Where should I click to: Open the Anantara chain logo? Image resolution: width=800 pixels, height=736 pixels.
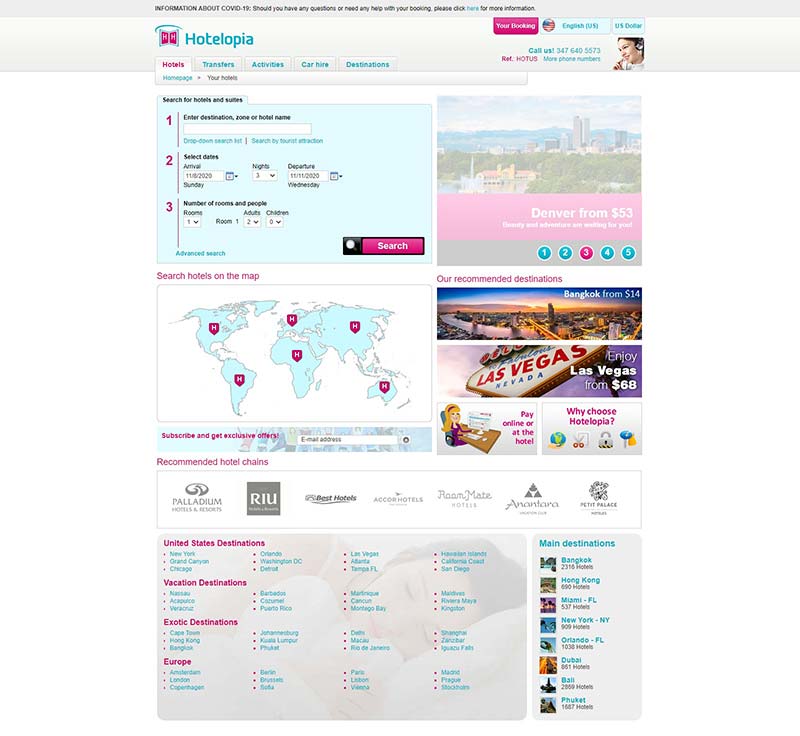[532, 499]
